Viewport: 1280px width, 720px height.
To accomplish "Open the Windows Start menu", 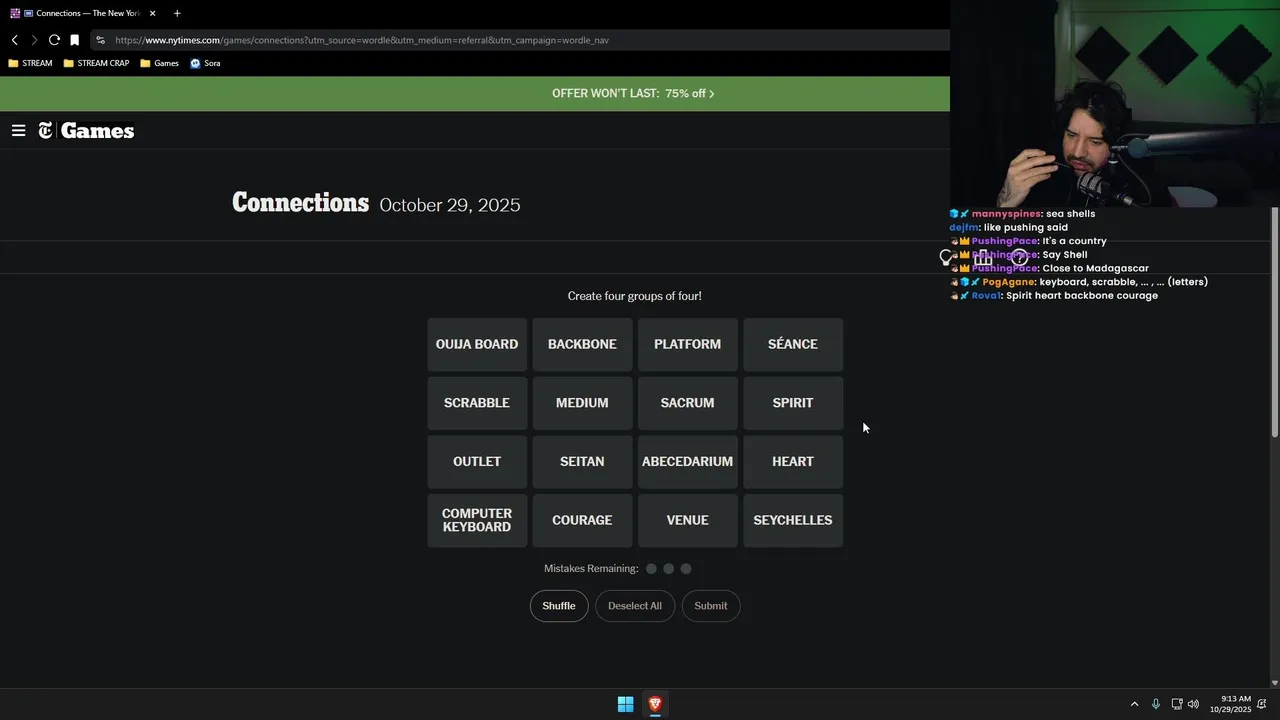I will (x=625, y=704).
